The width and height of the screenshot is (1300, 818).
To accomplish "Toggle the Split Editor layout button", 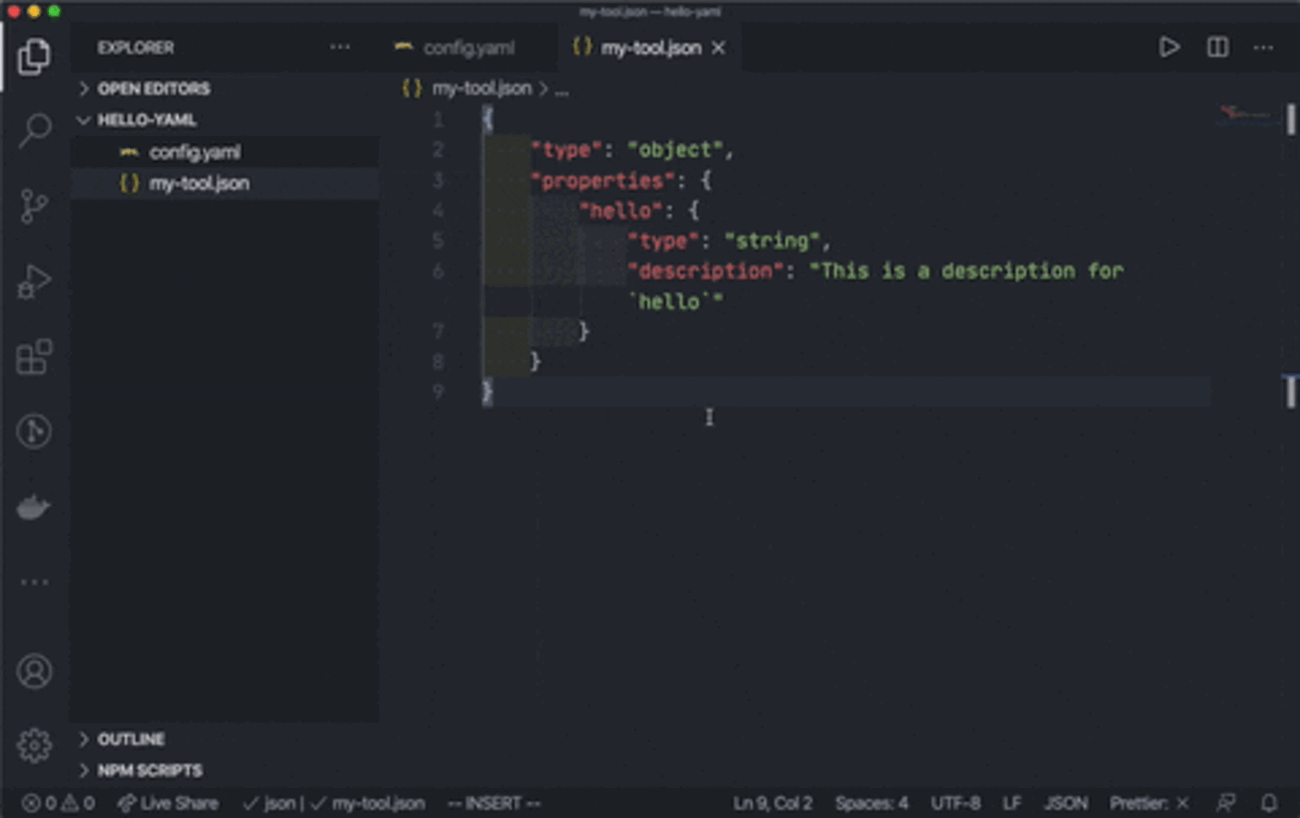I will pos(1217,47).
